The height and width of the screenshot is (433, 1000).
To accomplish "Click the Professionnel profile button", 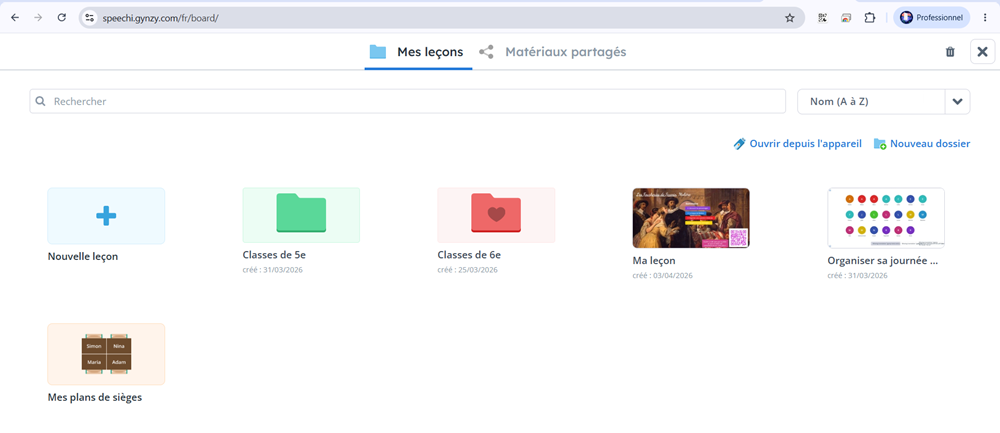I will coord(932,18).
